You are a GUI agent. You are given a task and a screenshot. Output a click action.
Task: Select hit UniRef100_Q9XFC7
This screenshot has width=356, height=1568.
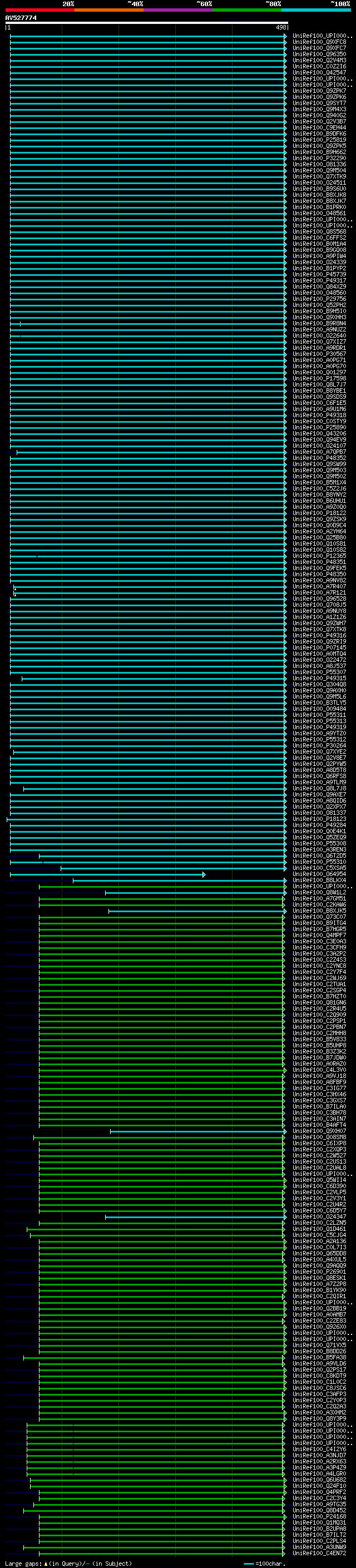(319, 48)
